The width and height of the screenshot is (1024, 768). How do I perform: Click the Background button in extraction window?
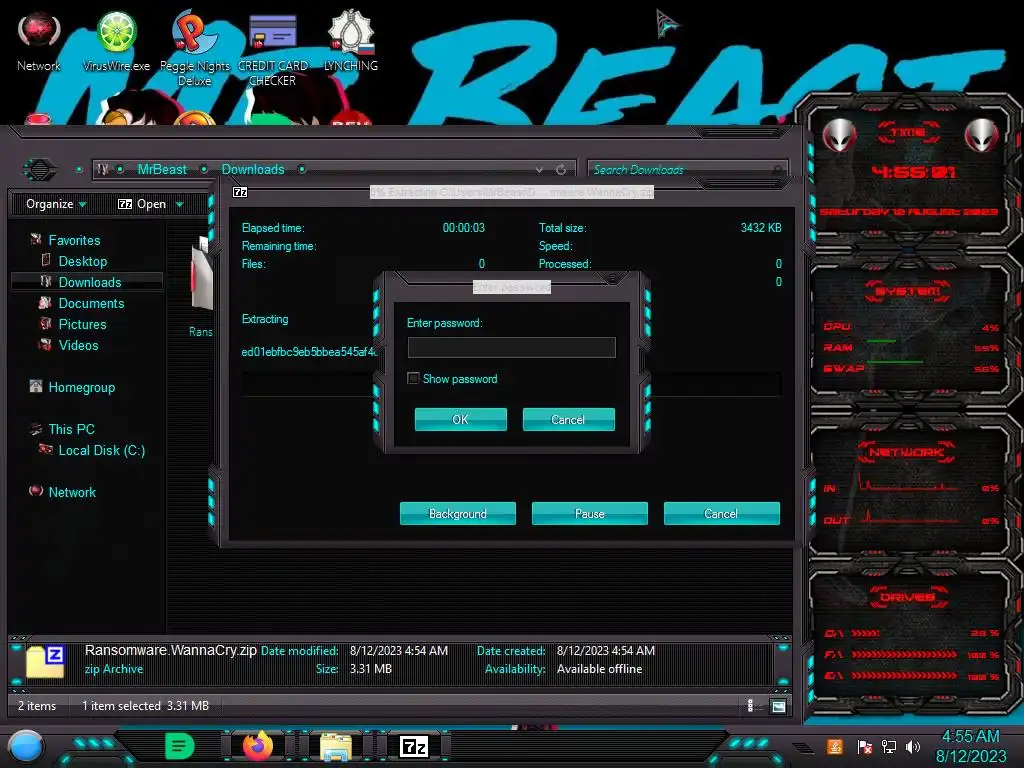point(457,513)
